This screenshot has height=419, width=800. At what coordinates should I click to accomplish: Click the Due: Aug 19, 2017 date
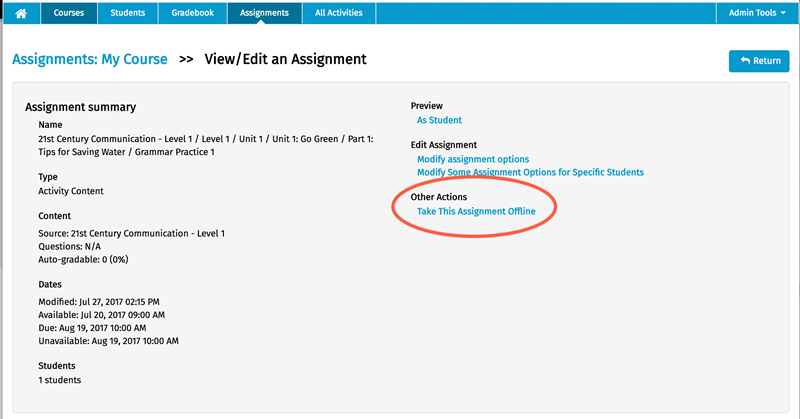click(x=92, y=328)
